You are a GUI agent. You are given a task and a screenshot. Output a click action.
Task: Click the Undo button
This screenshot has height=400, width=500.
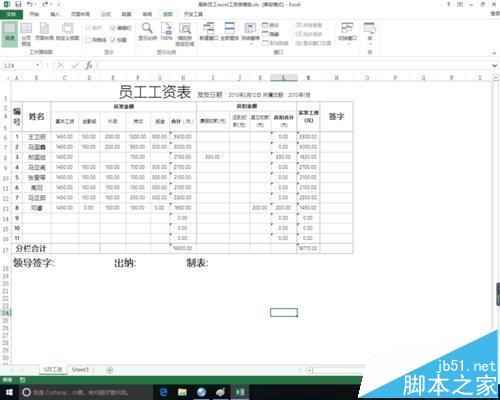click(x=30, y=4)
